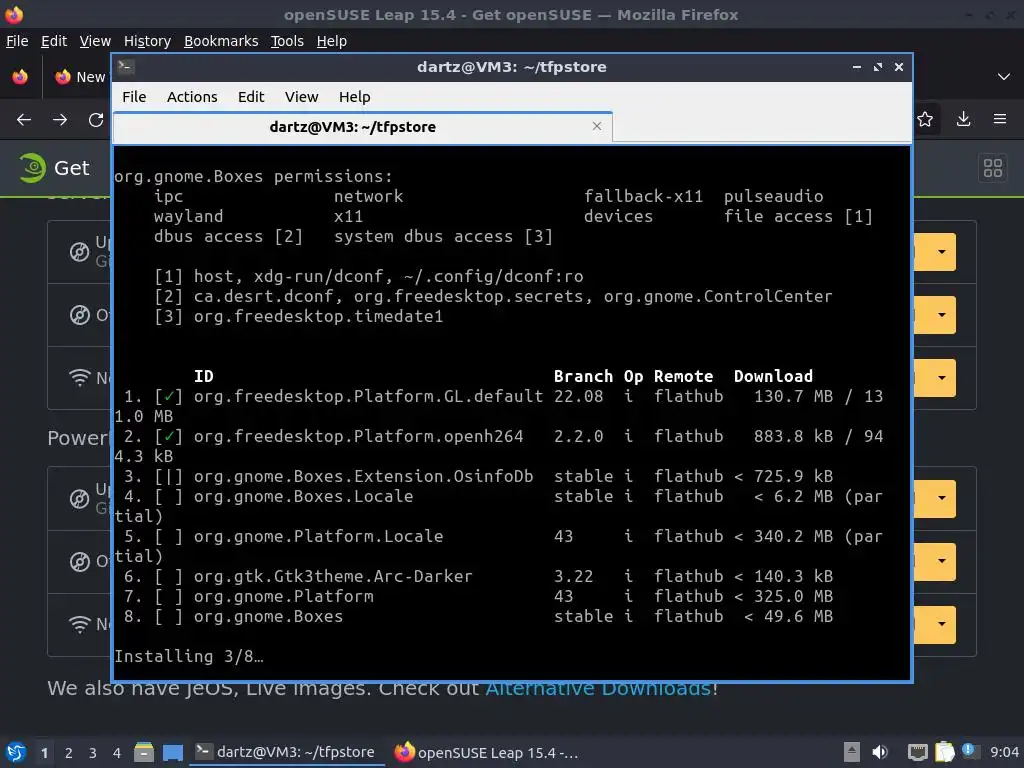Click 'org.freedesktop.Platform.GL.default' in terminal
Screen dimensions: 1024x768
(368, 396)
